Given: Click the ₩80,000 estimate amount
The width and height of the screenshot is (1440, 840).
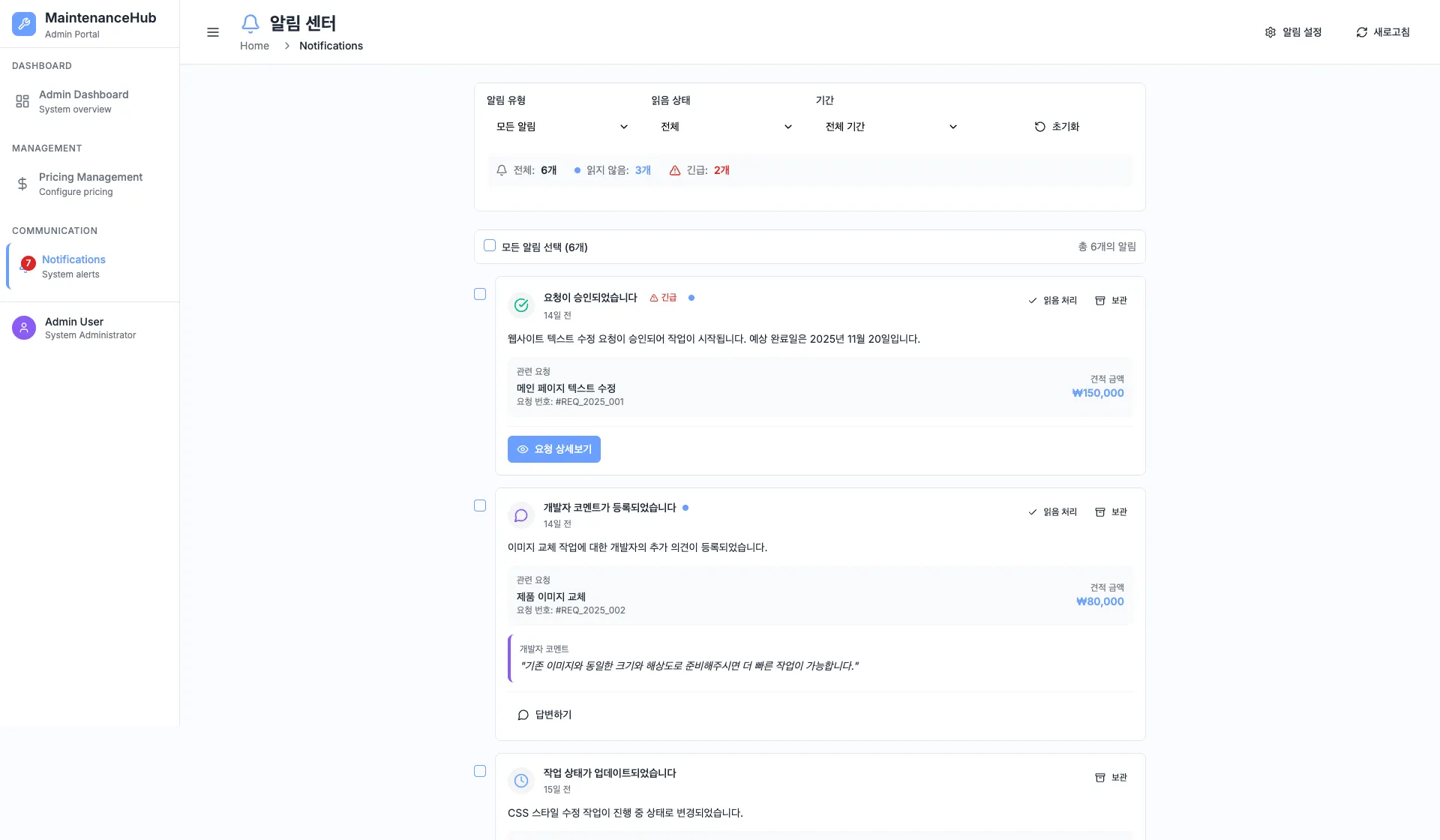Looking at the screenshot, I should [x=1100, y=601].
